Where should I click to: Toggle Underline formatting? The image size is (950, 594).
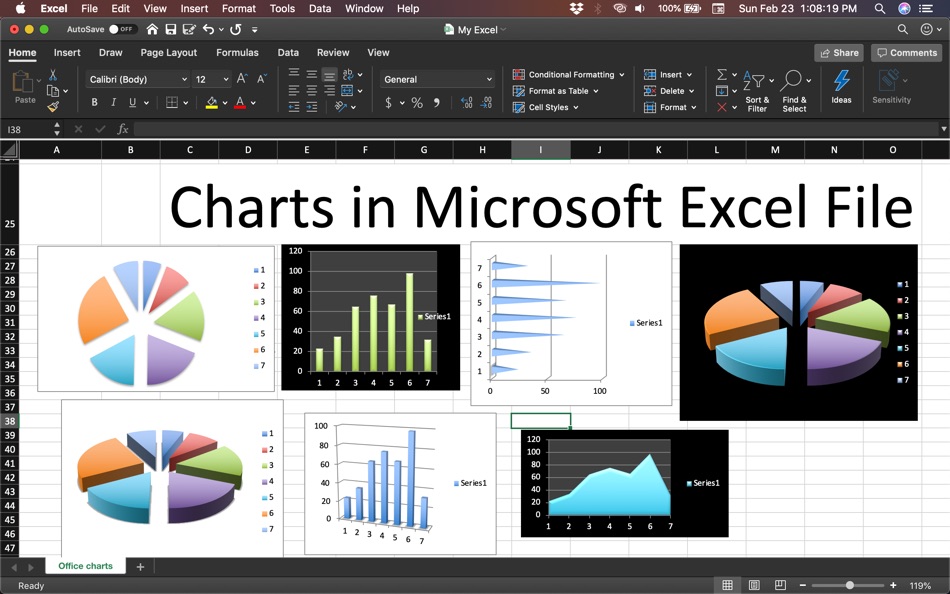pos(132,102)
